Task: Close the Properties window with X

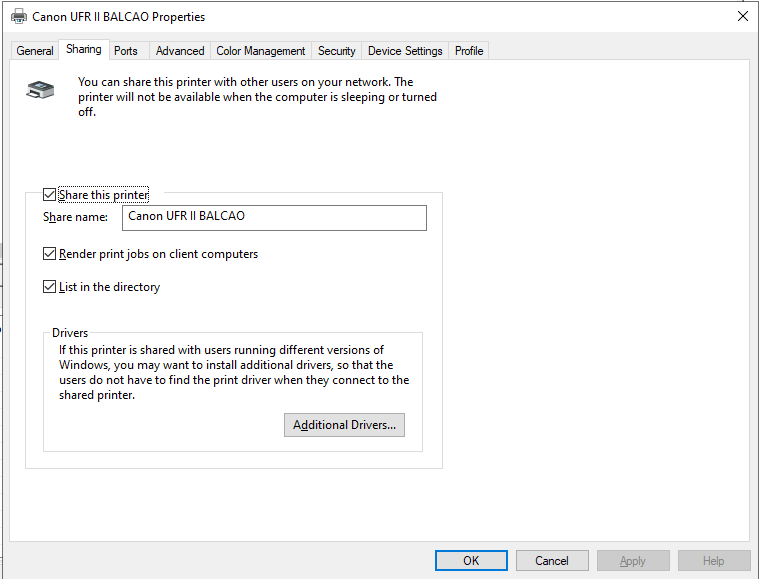Action: click(743, 16)
